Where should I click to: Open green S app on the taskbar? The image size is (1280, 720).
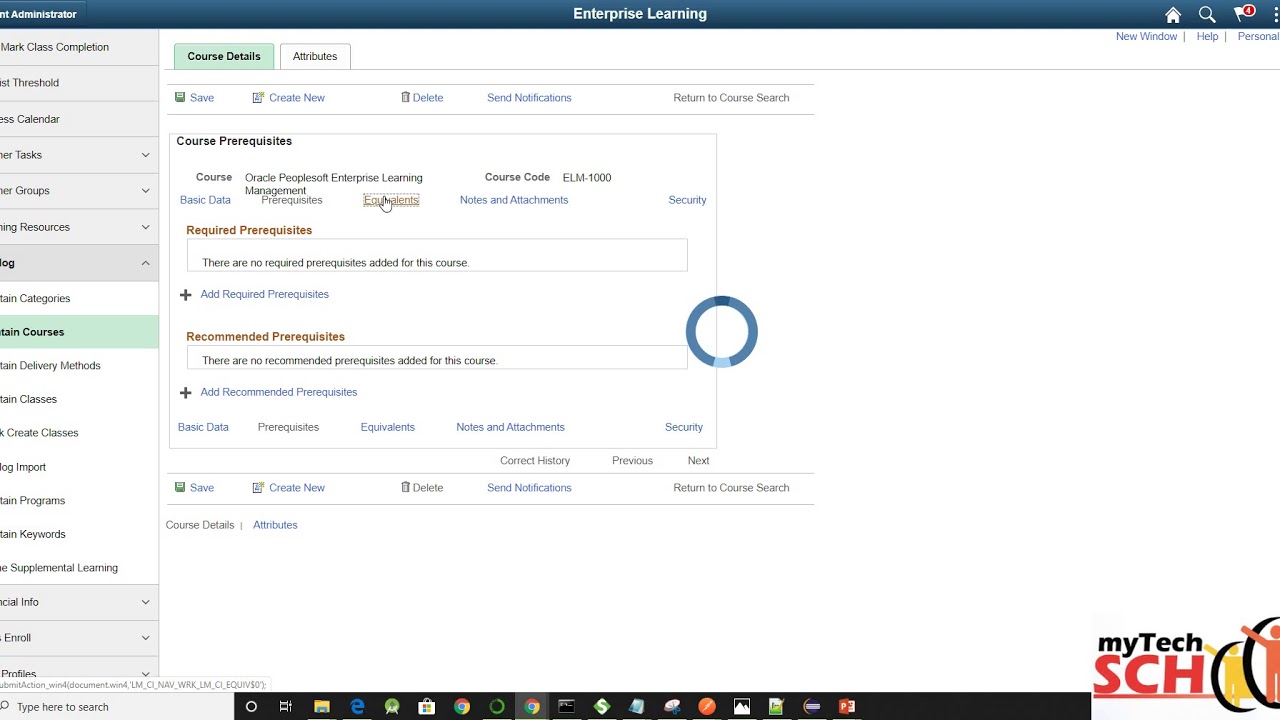tap(602, 707)
